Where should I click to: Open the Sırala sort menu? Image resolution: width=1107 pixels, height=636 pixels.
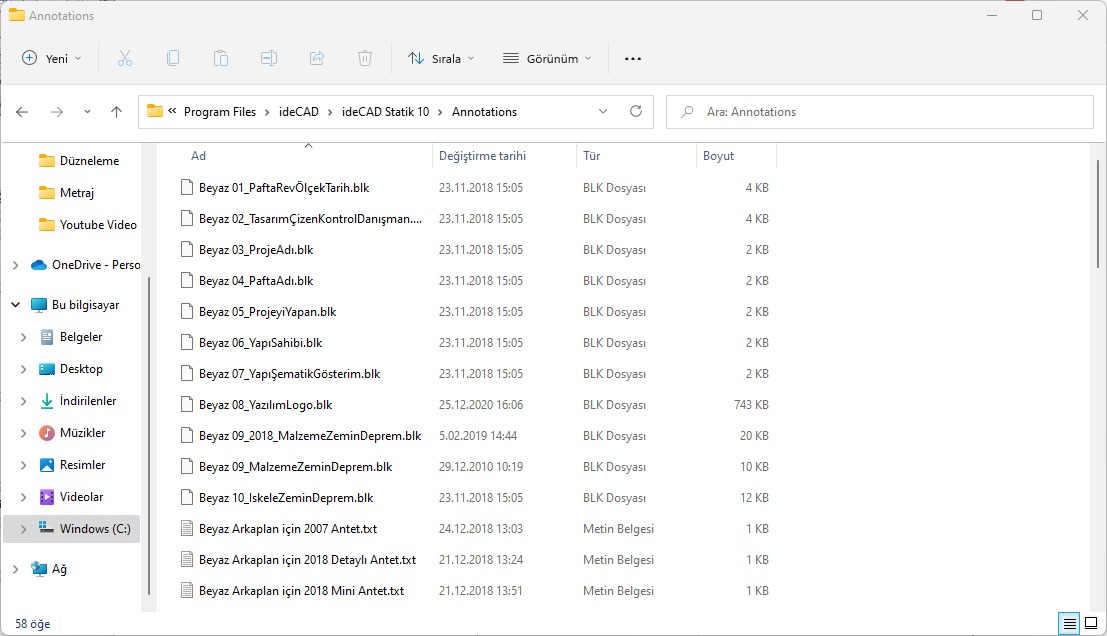pyautogui.click(x=441, y=59)
